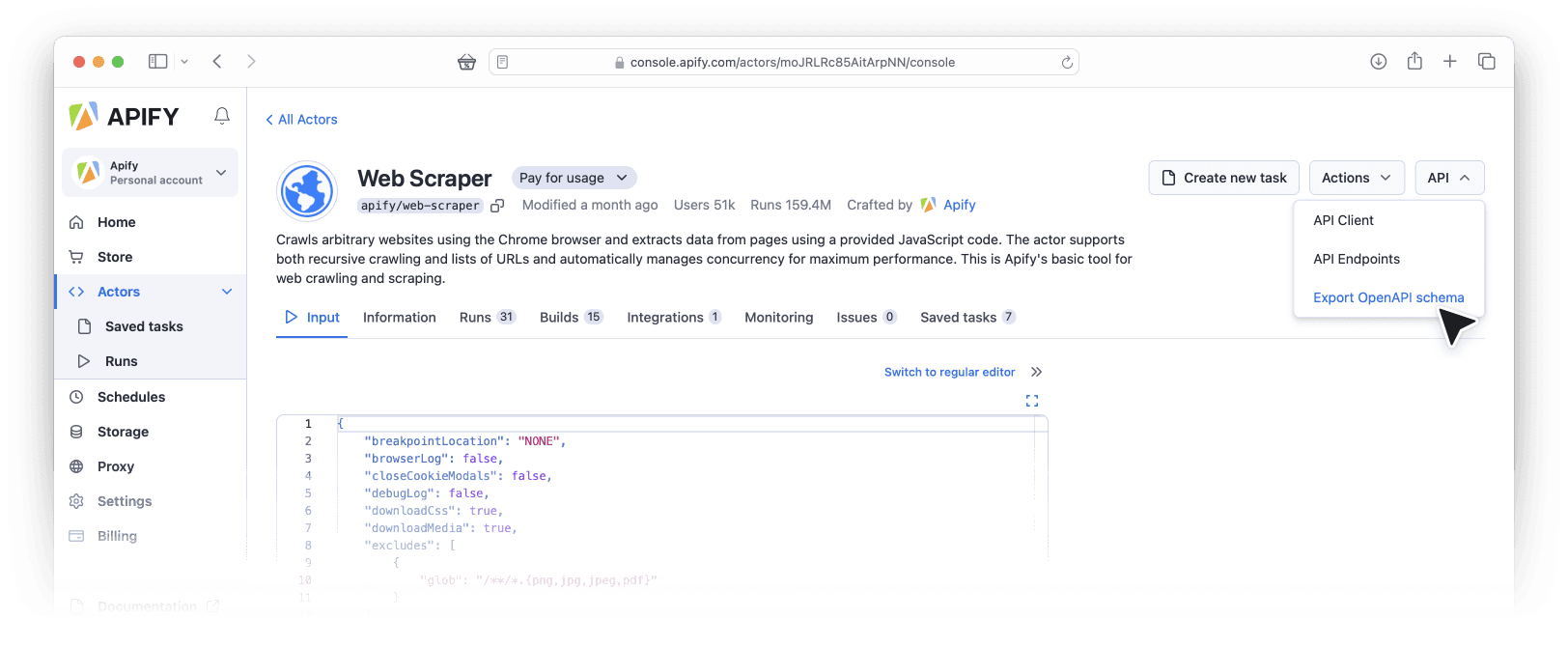Click the Web Scraper globe avatar

point(307,191)
